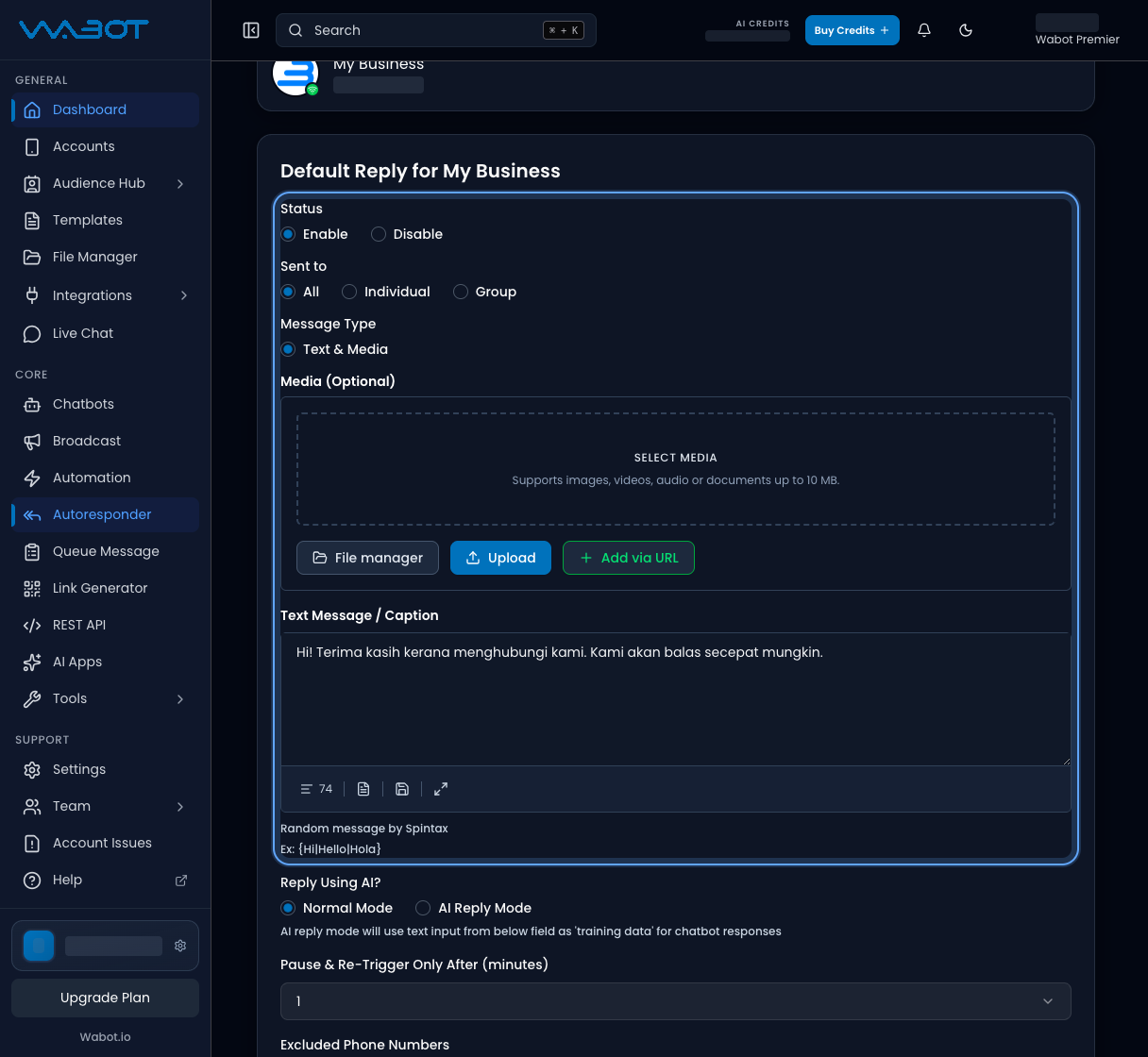The image size is (1148, 1057).
Task: Expand the Audience Hub submenu
Action: point(180,184)
